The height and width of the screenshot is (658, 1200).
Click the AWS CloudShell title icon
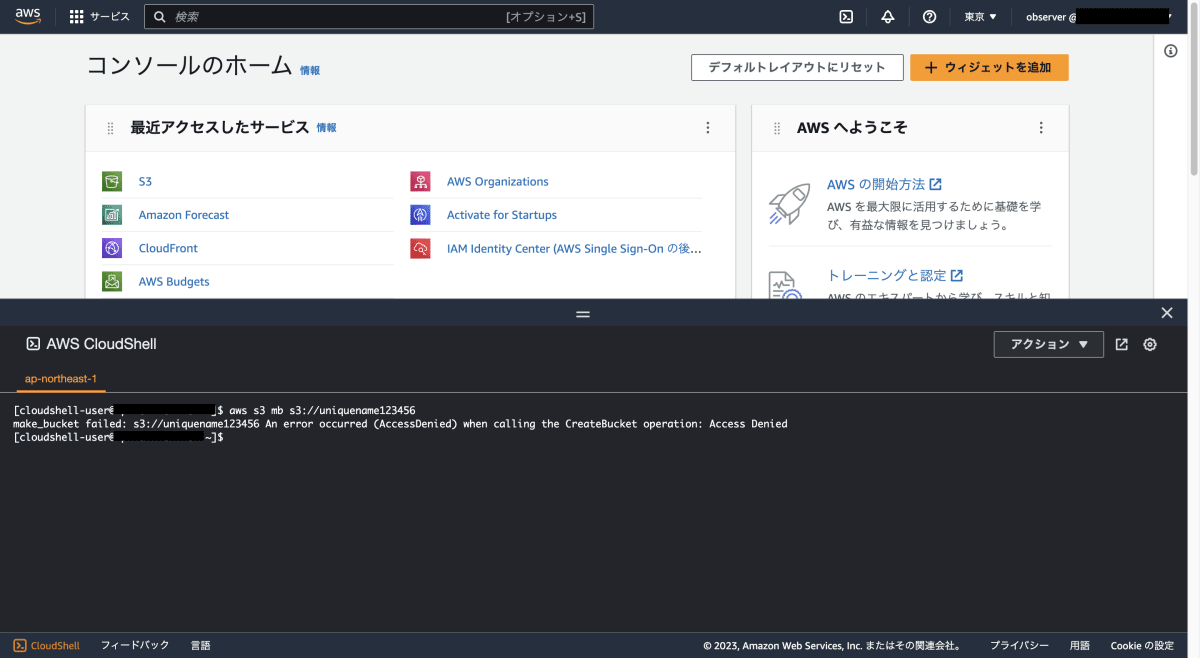(x=33, y=344)
